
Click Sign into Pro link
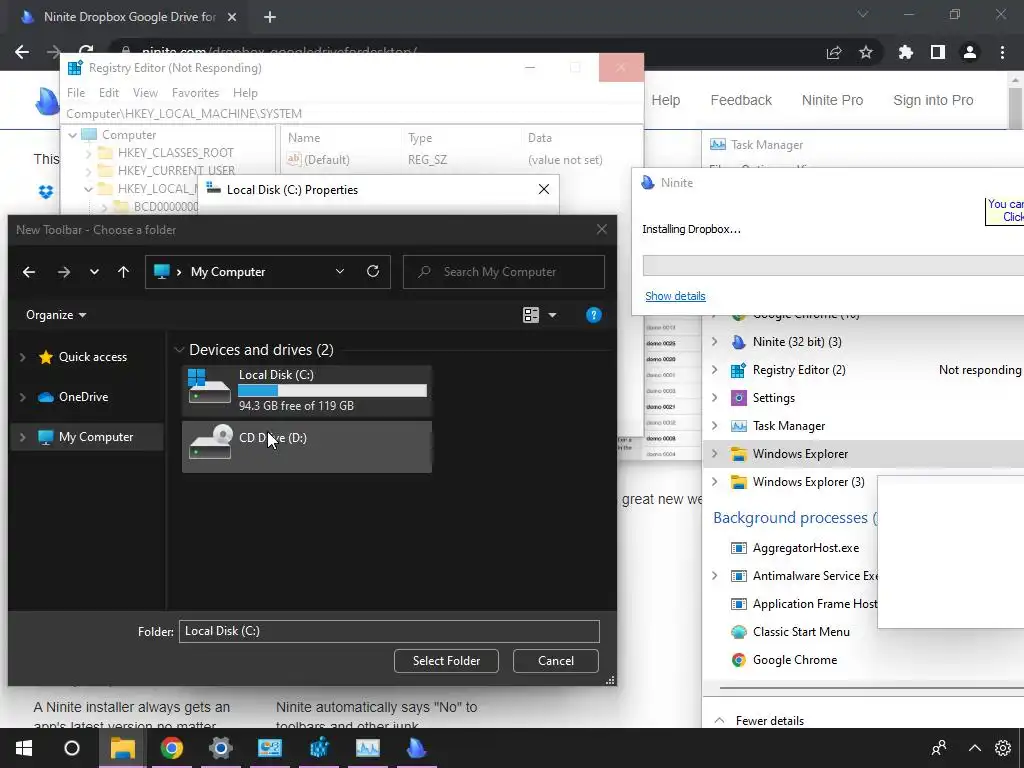click(933, 100)
